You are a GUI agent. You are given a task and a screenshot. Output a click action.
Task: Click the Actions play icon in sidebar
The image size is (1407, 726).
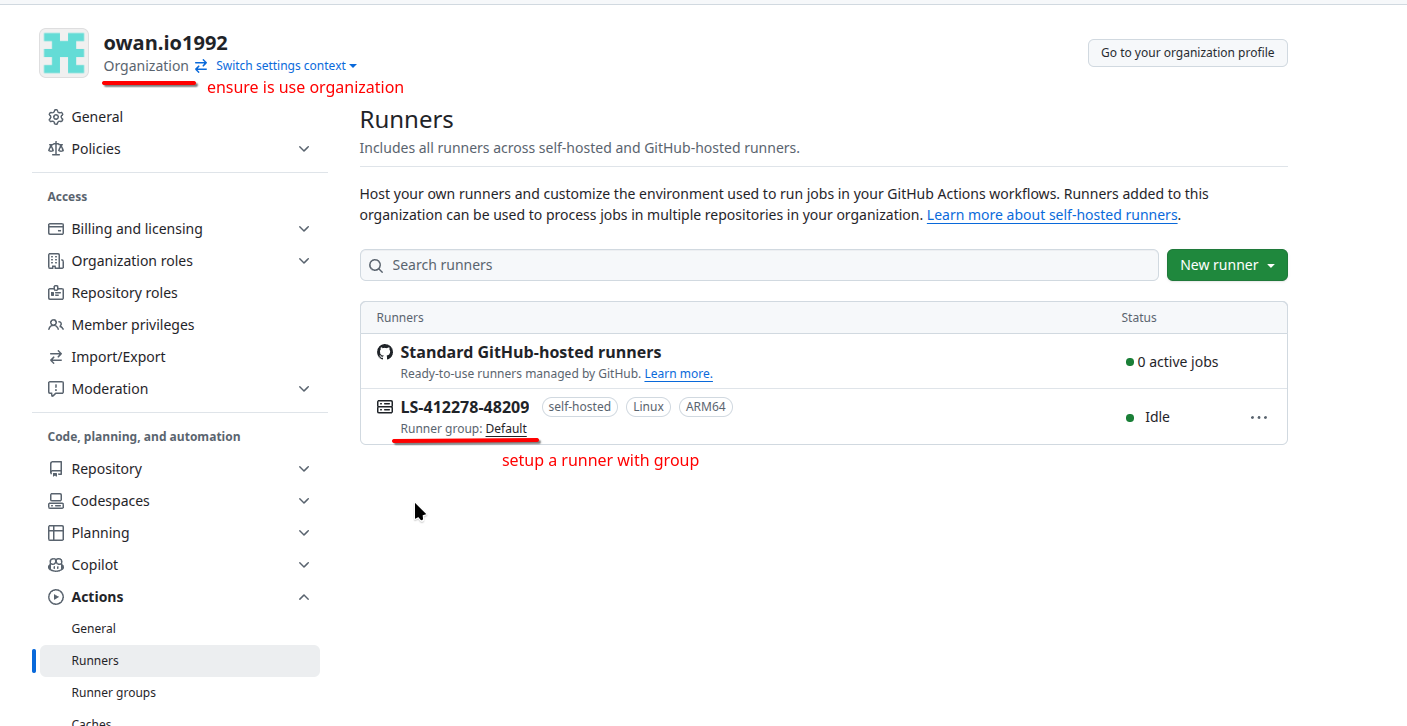(x=56, y=597)
